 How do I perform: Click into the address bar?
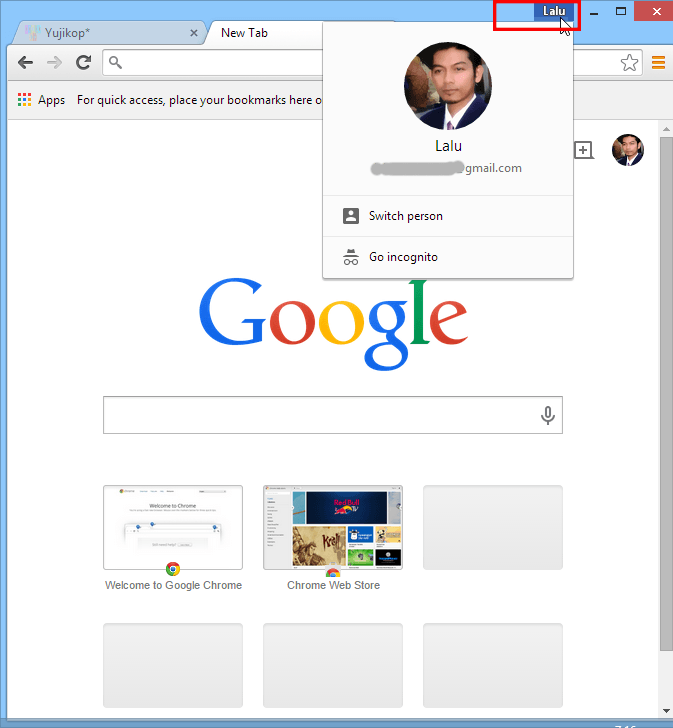coord(214,62)
